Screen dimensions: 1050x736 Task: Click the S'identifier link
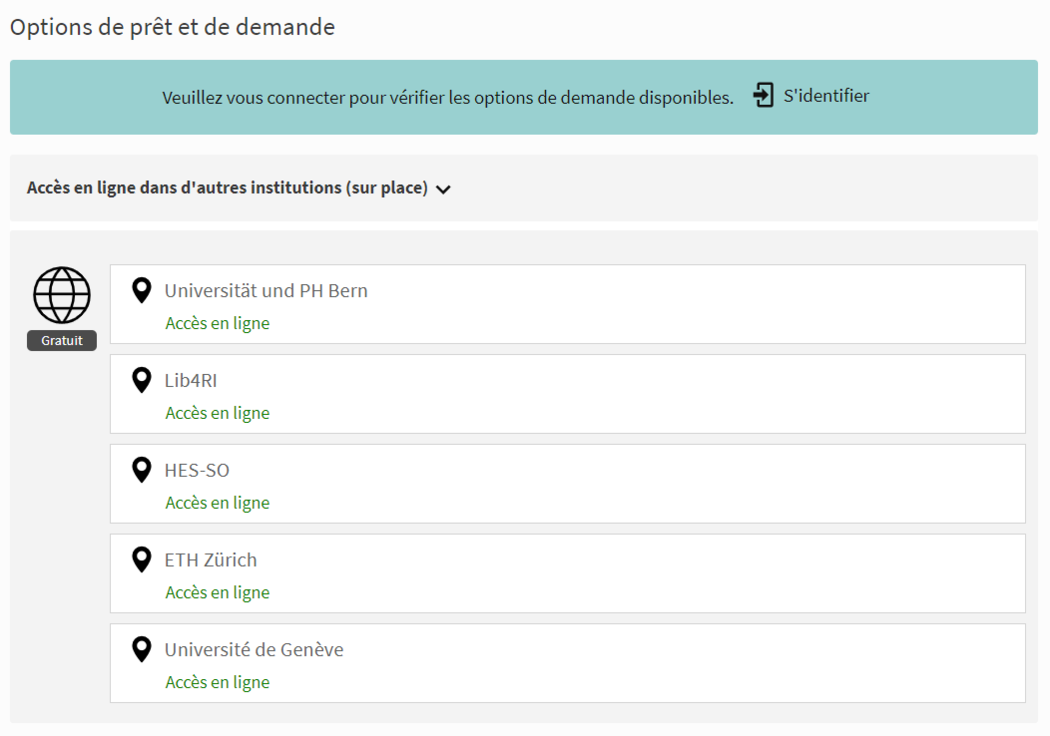click(x=826, y=96)
